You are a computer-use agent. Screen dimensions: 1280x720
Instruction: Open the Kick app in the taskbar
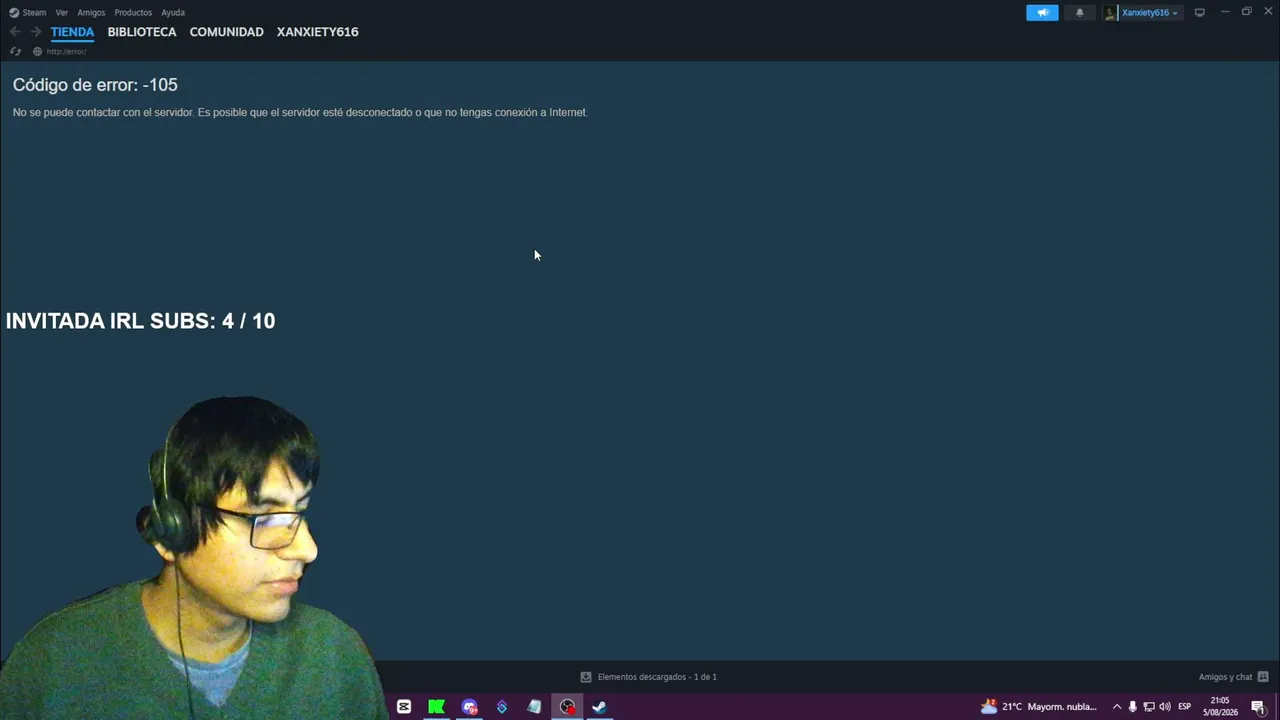point(436,707)
